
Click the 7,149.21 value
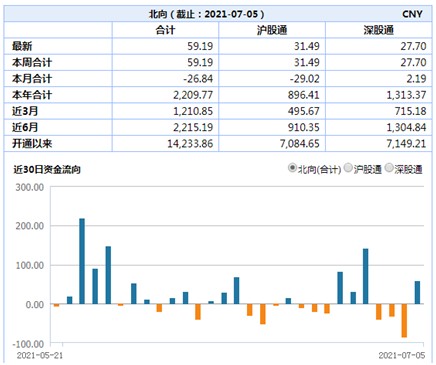click(x=406, y=143)
